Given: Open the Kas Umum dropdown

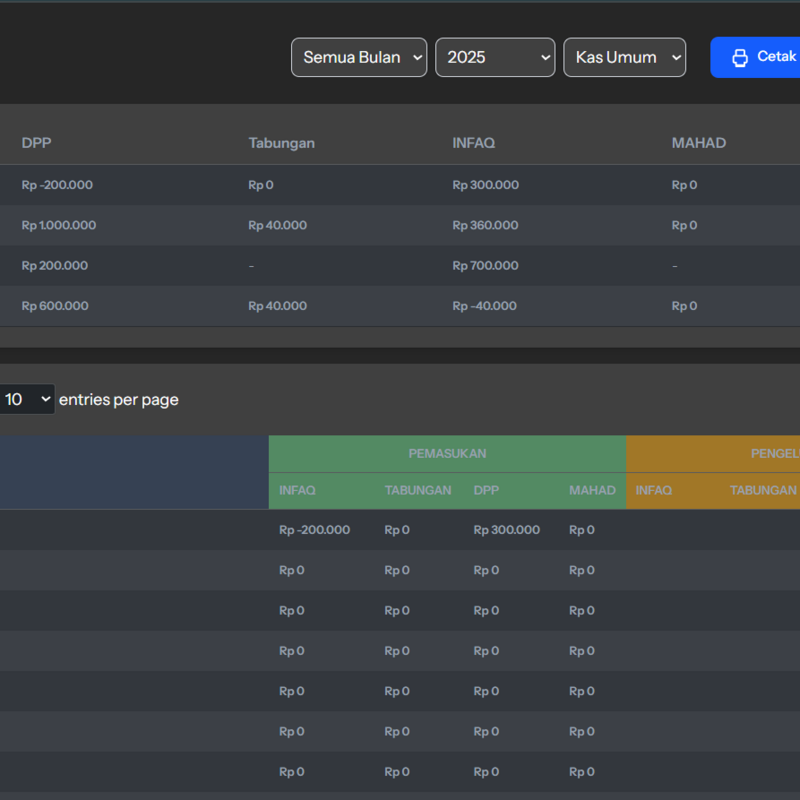Looking at the screenshot, I should (624, 58).
